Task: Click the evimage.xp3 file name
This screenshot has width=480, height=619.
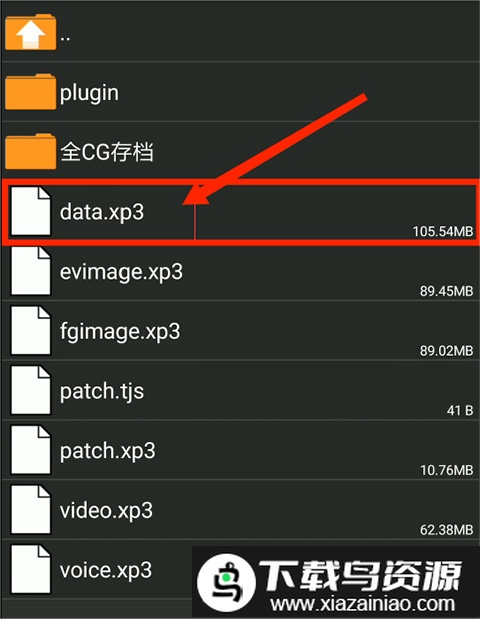Action: pos(121,272)
